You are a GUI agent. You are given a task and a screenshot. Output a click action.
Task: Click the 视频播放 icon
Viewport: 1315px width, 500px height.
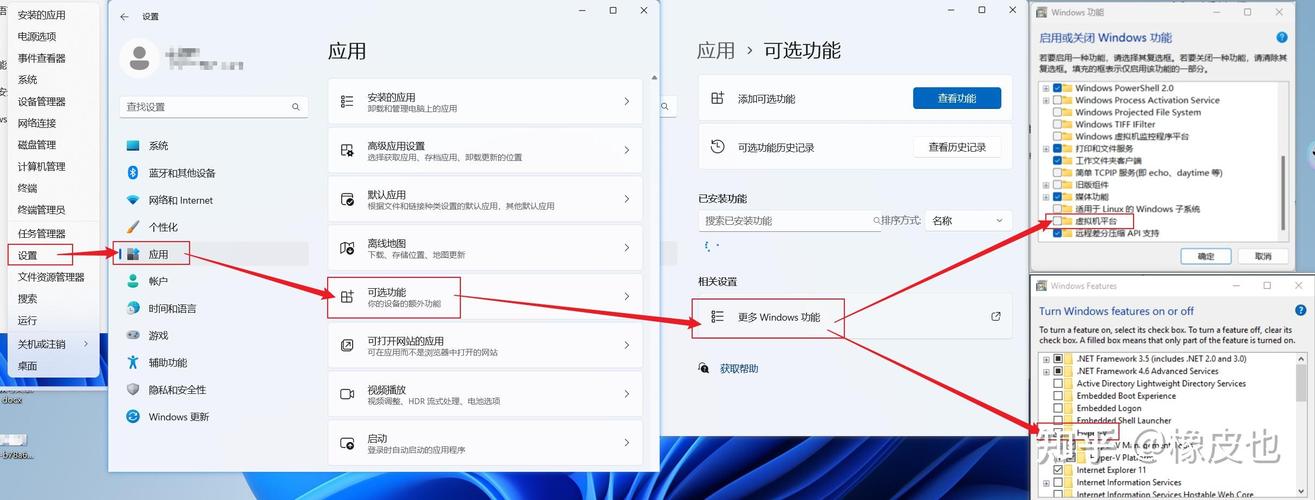(x=347, y=394)
